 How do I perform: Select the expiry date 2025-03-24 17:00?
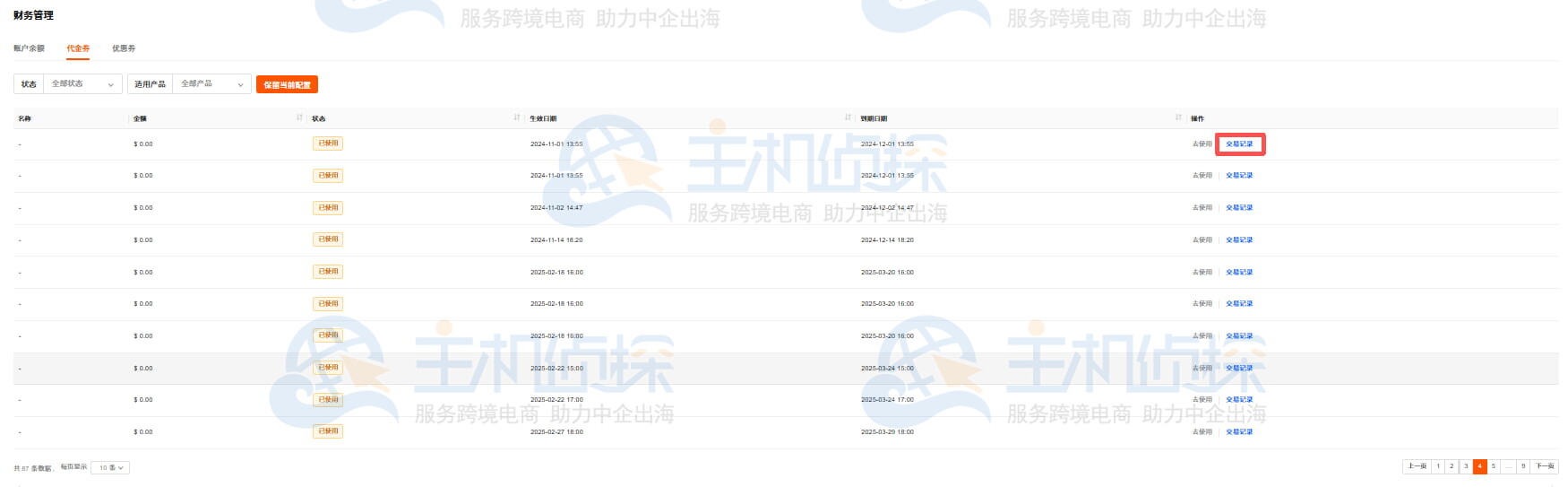(x=887, y=400)
